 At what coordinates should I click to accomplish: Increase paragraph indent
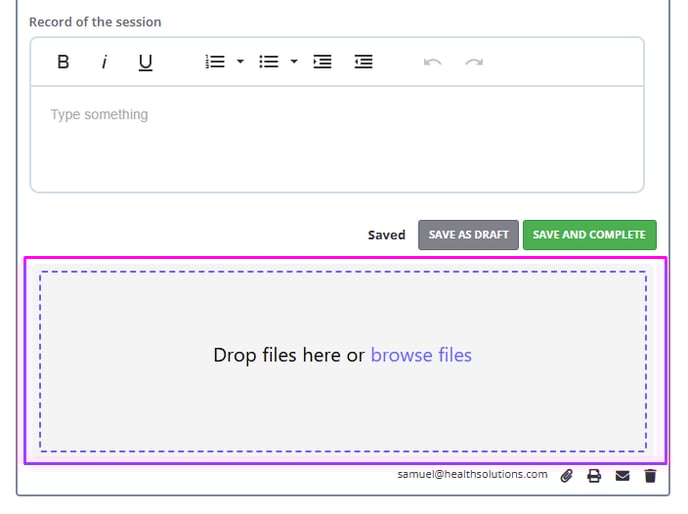pyautogui.click(x=322, y=61)
